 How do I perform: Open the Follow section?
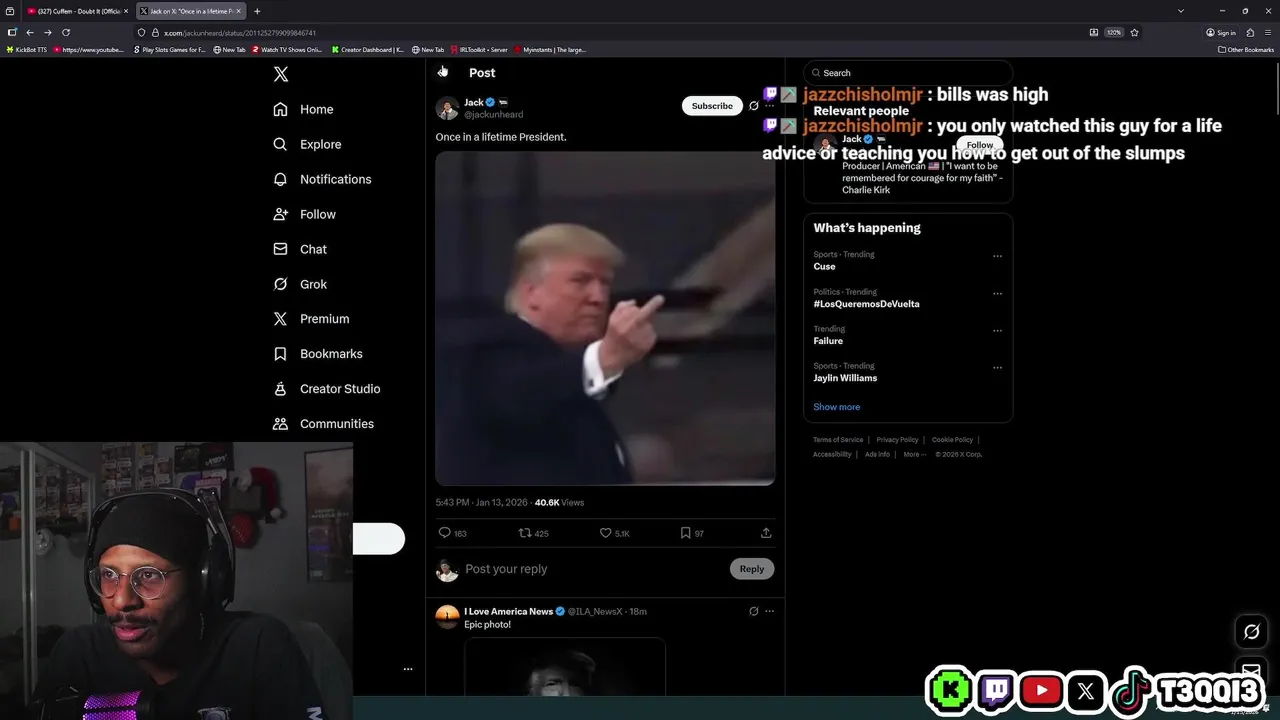click(x=304, y=214)
